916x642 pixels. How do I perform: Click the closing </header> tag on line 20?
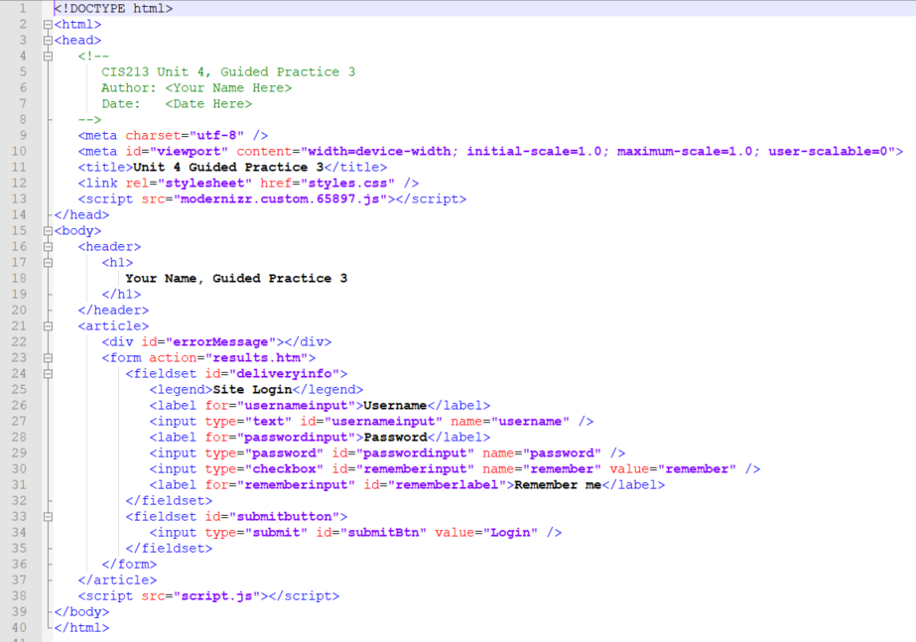(113, 310)
